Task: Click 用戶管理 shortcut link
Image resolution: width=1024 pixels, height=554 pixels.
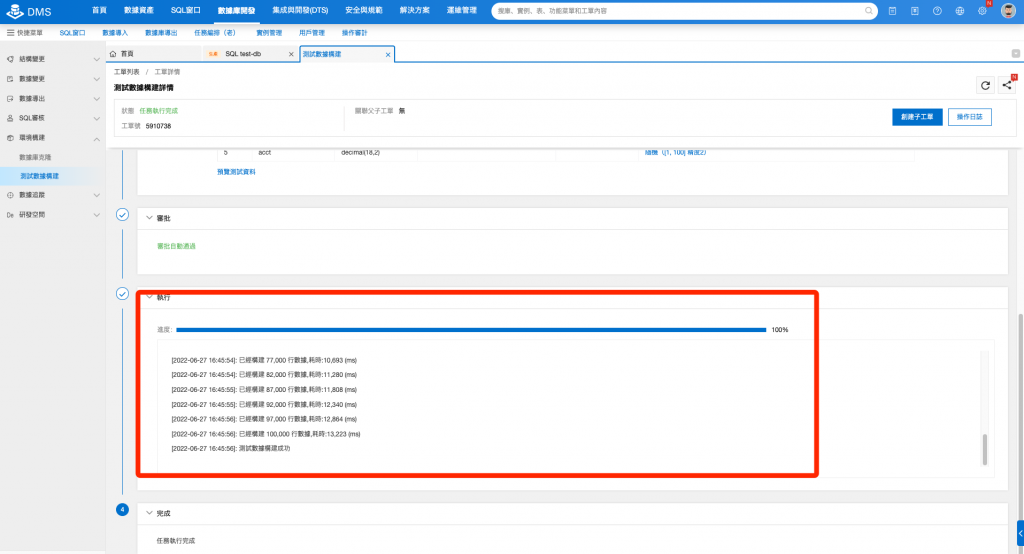Action: [312, 33]
